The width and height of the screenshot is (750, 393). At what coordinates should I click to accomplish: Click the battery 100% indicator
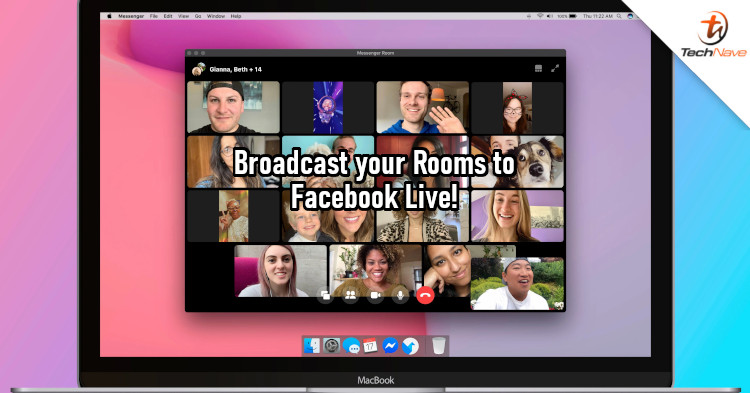point(567,16)
